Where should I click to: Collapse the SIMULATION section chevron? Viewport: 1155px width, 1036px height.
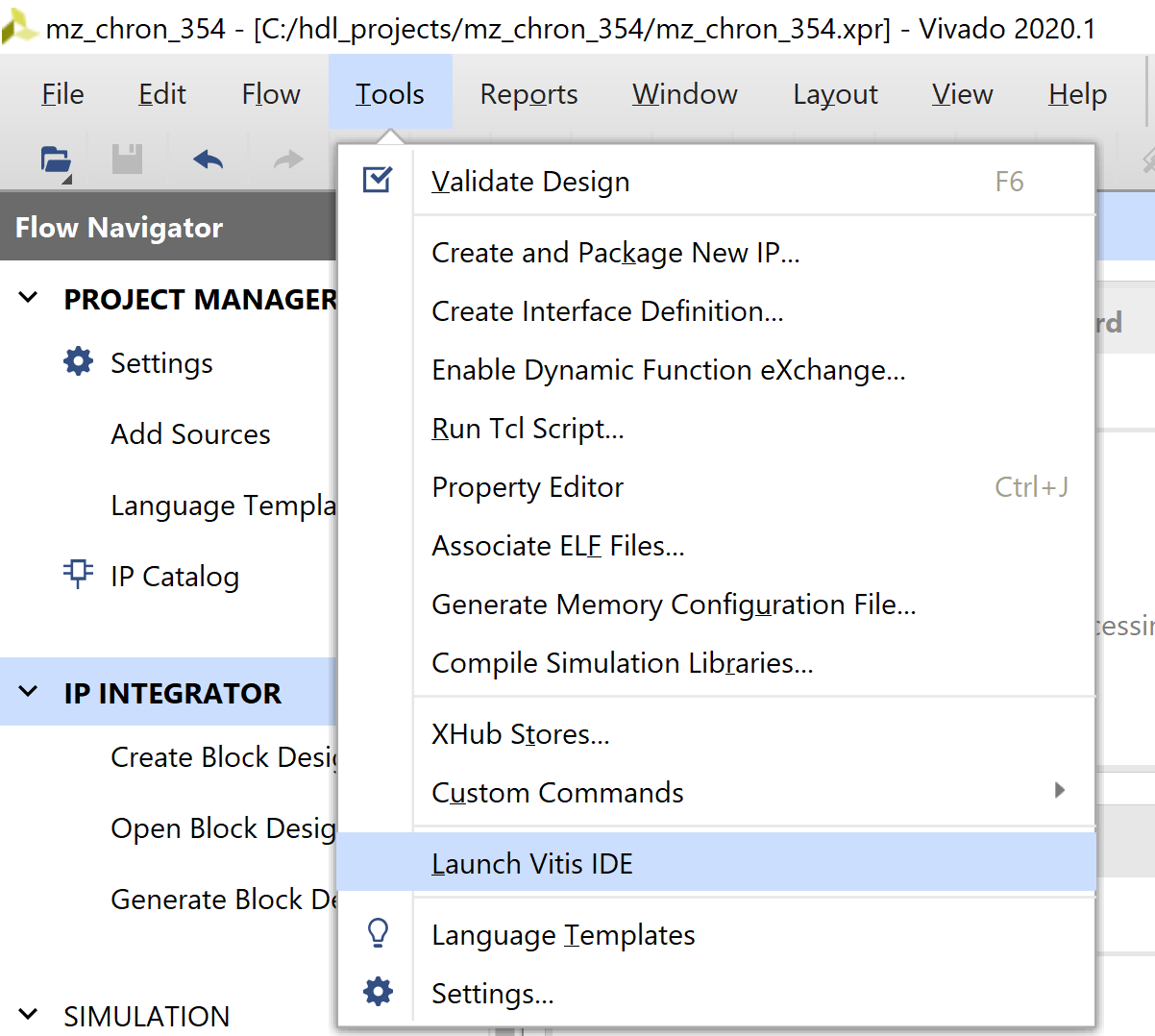(x=29, y=1015)
